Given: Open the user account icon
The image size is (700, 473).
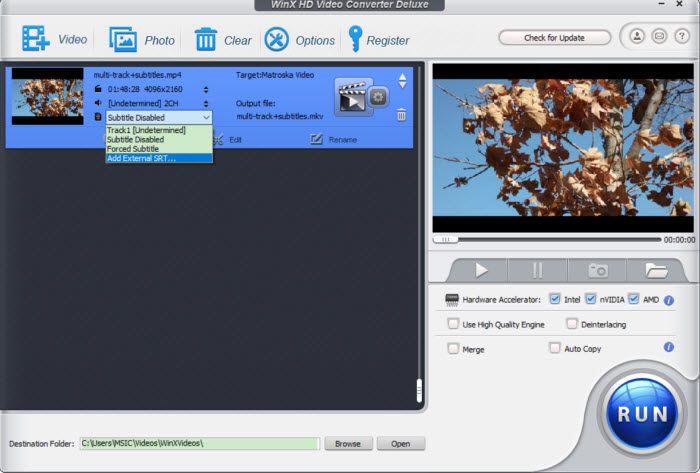Looking at the screenshot, I should [637, 36].
